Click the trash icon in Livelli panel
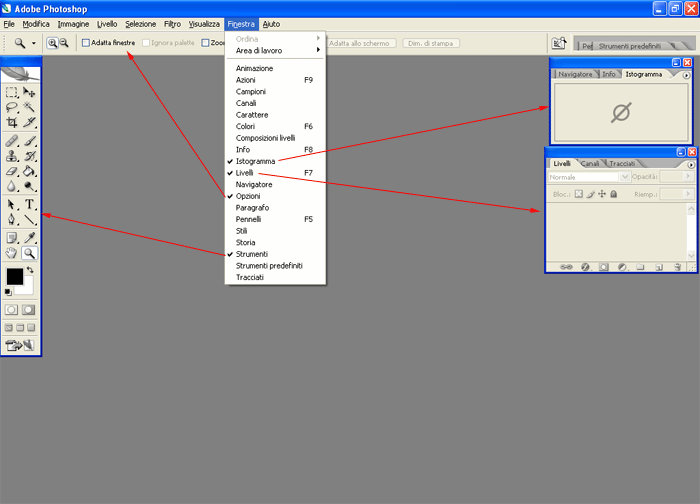This screenshot has width=700, height=504. (678, 267)
